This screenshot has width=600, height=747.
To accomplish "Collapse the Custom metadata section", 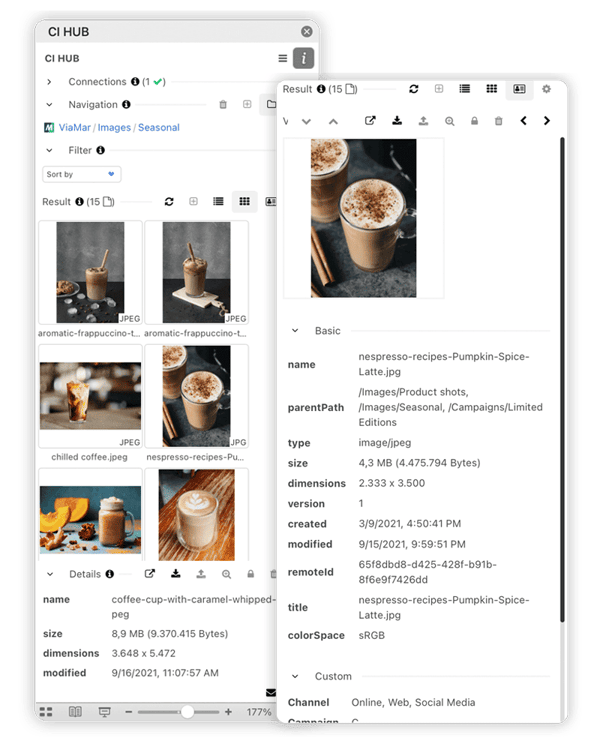I will [295, 676].
